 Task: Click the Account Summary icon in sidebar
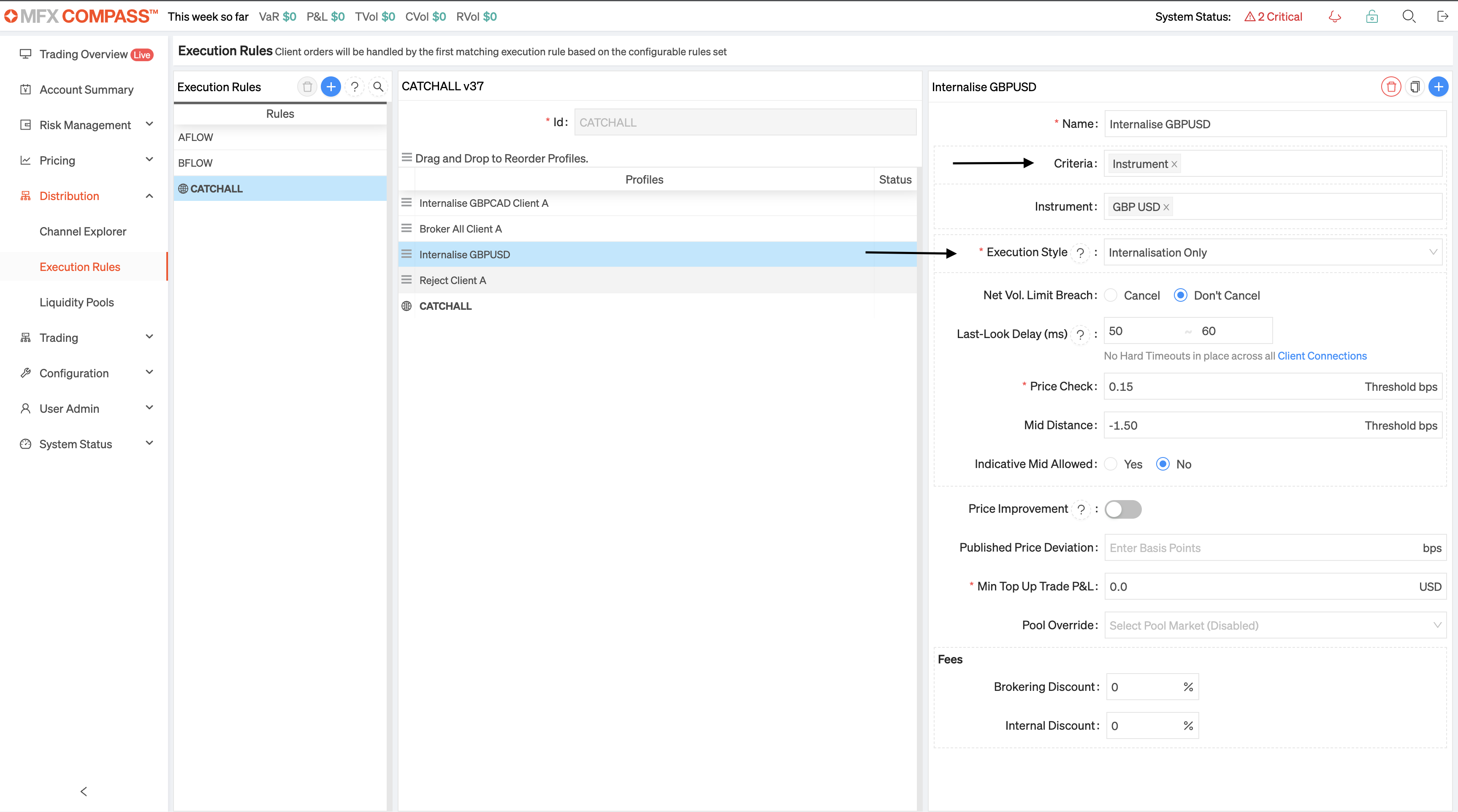pos(25,89)
